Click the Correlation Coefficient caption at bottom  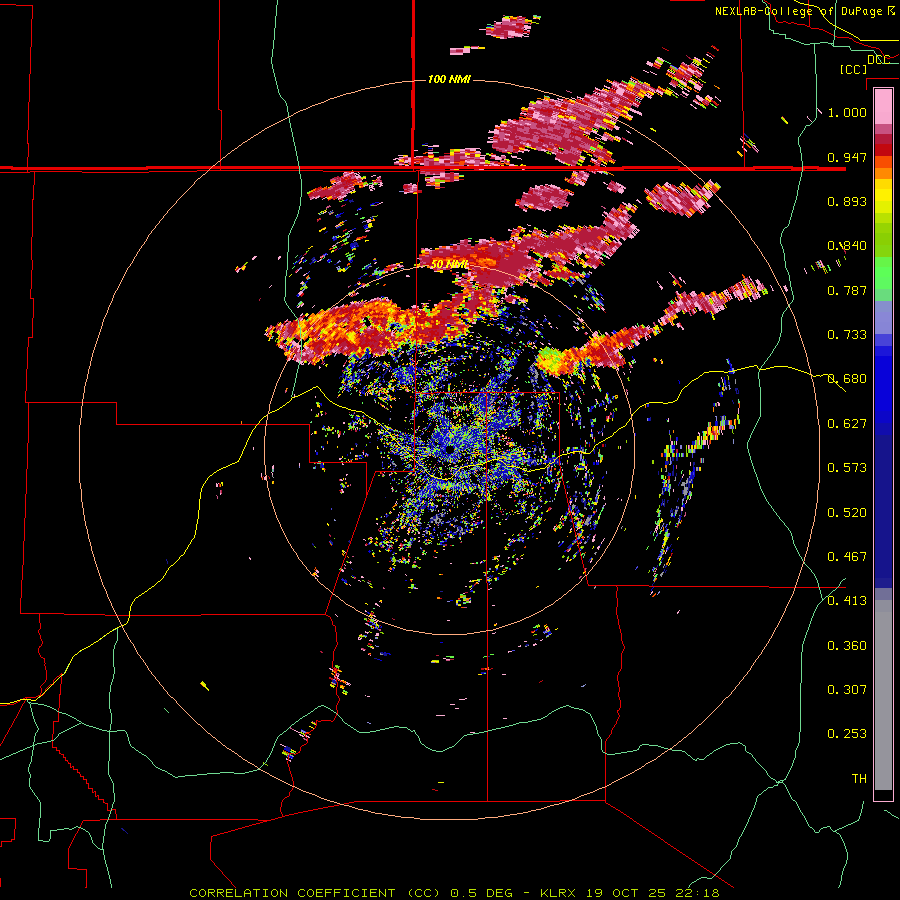point(454,893)
